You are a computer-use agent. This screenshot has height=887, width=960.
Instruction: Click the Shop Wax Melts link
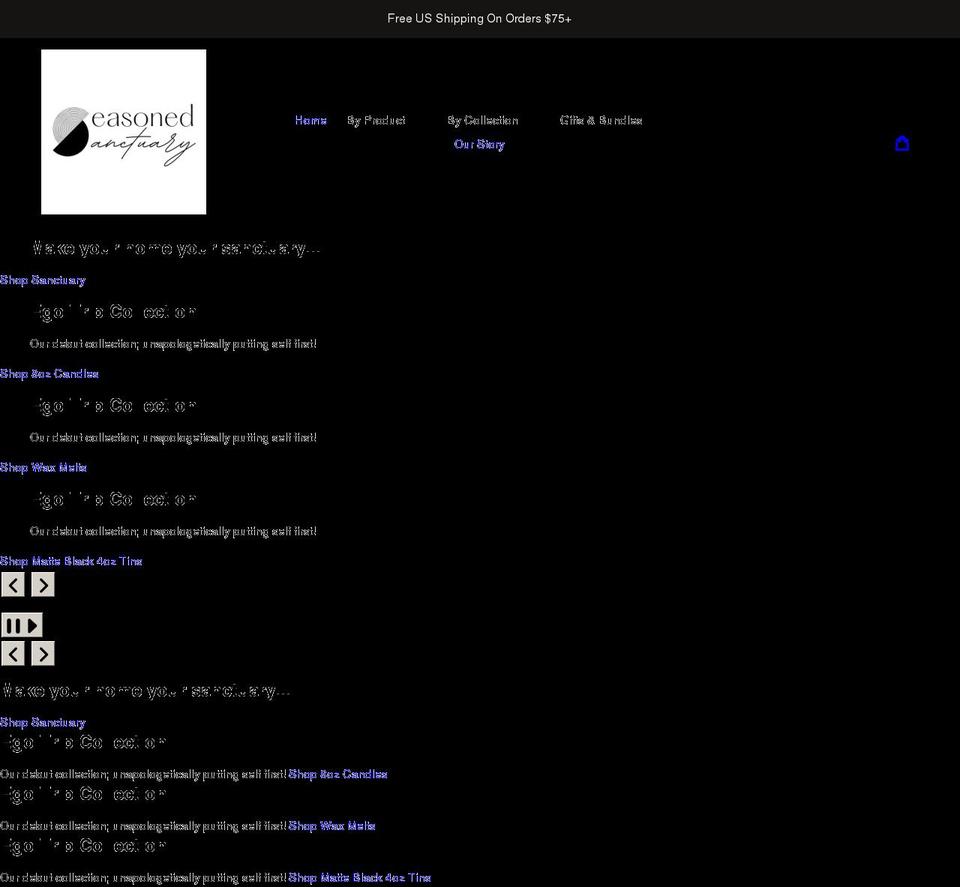click(x=44, y=467)
